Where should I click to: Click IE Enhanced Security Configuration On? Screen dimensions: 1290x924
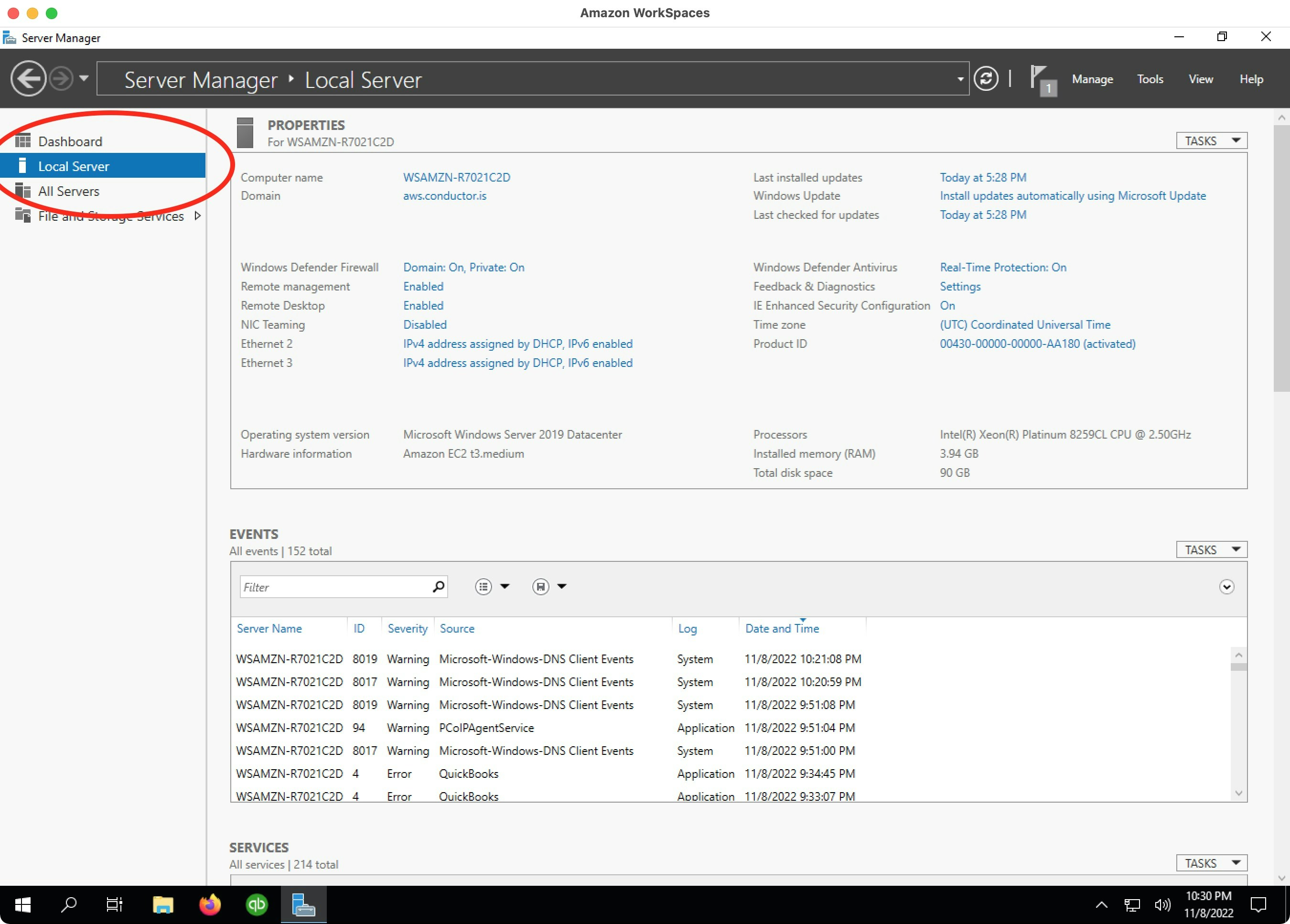click(947, 305)
